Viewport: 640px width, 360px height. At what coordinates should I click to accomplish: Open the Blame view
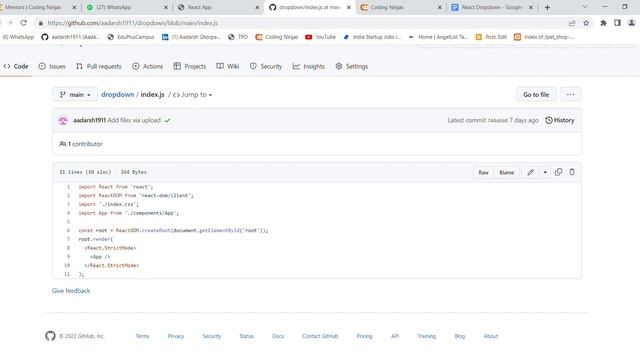(507, 172)
